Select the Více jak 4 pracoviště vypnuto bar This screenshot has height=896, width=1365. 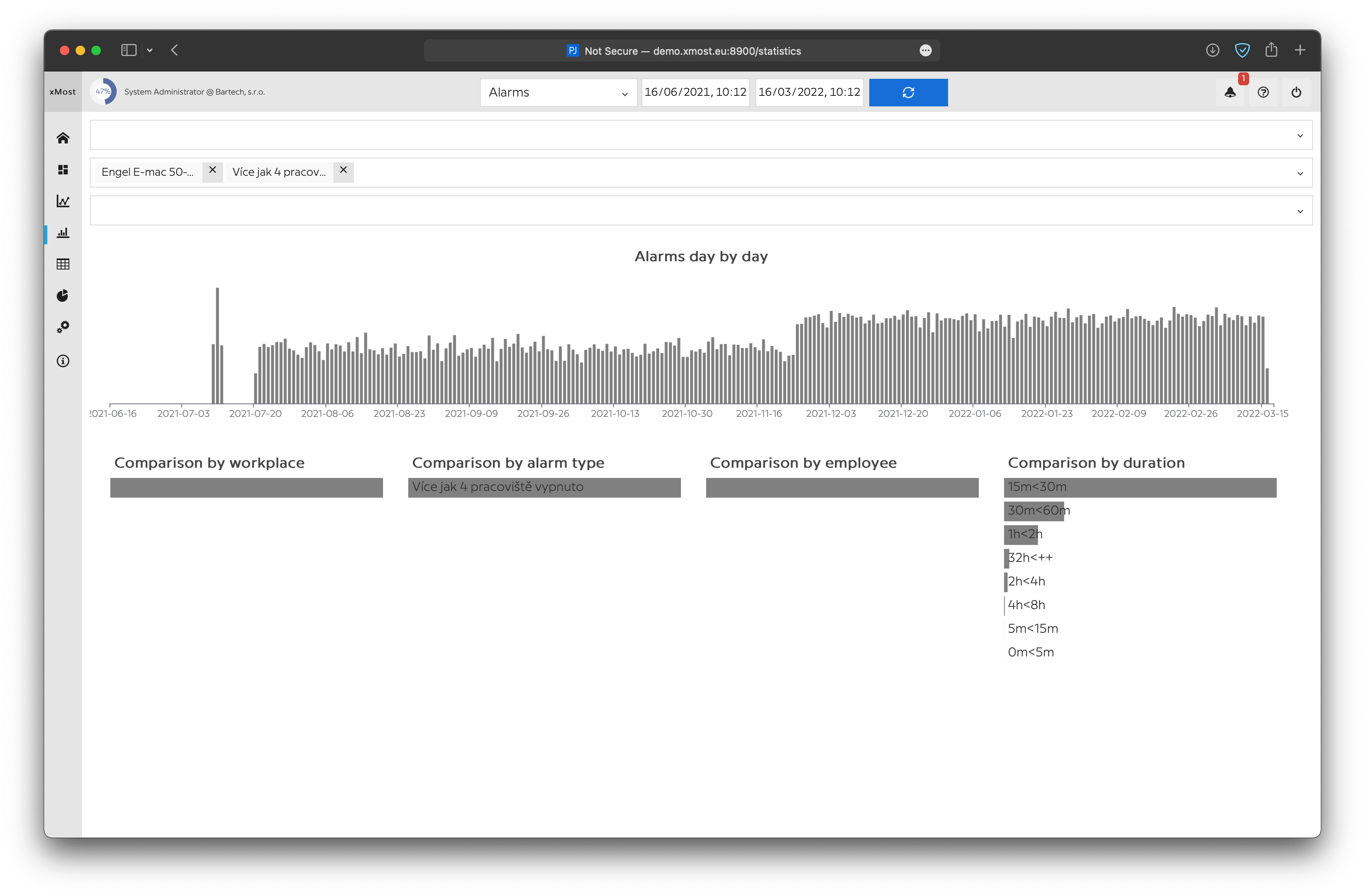[544, 487]
